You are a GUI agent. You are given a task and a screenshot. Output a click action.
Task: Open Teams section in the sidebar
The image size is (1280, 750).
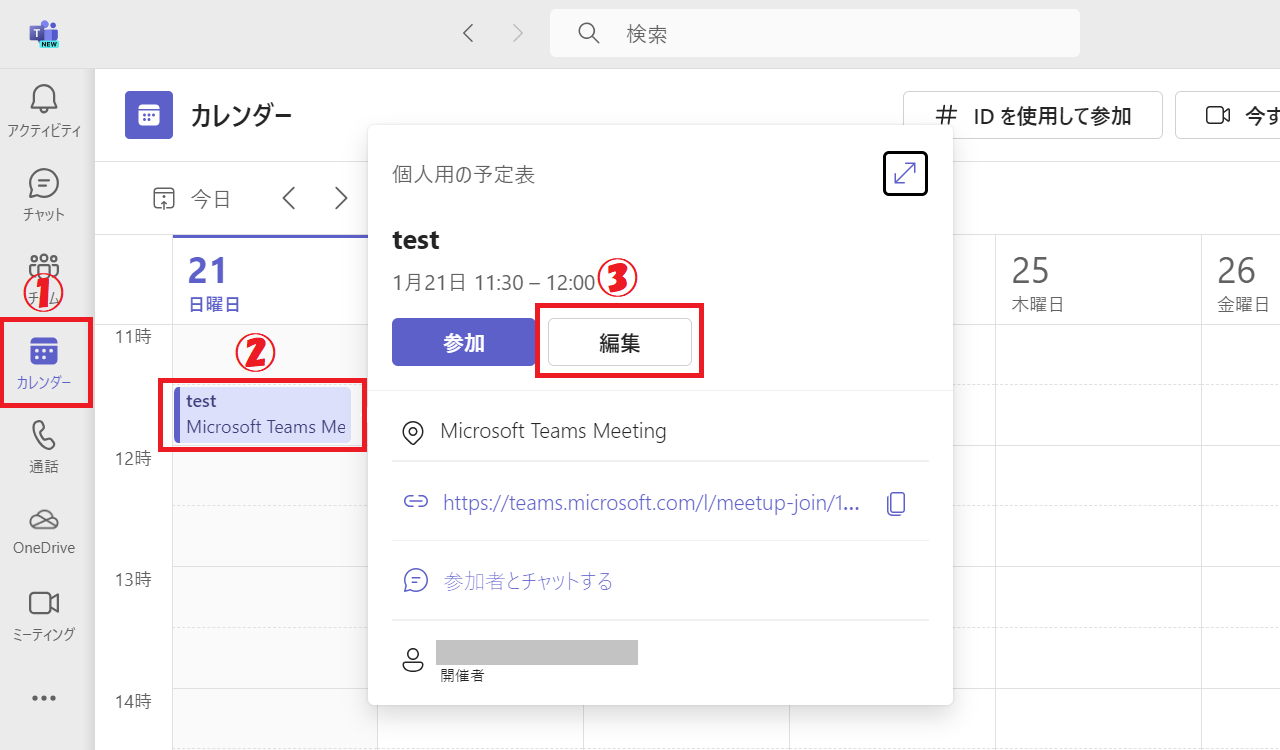(x=44, y=278)
